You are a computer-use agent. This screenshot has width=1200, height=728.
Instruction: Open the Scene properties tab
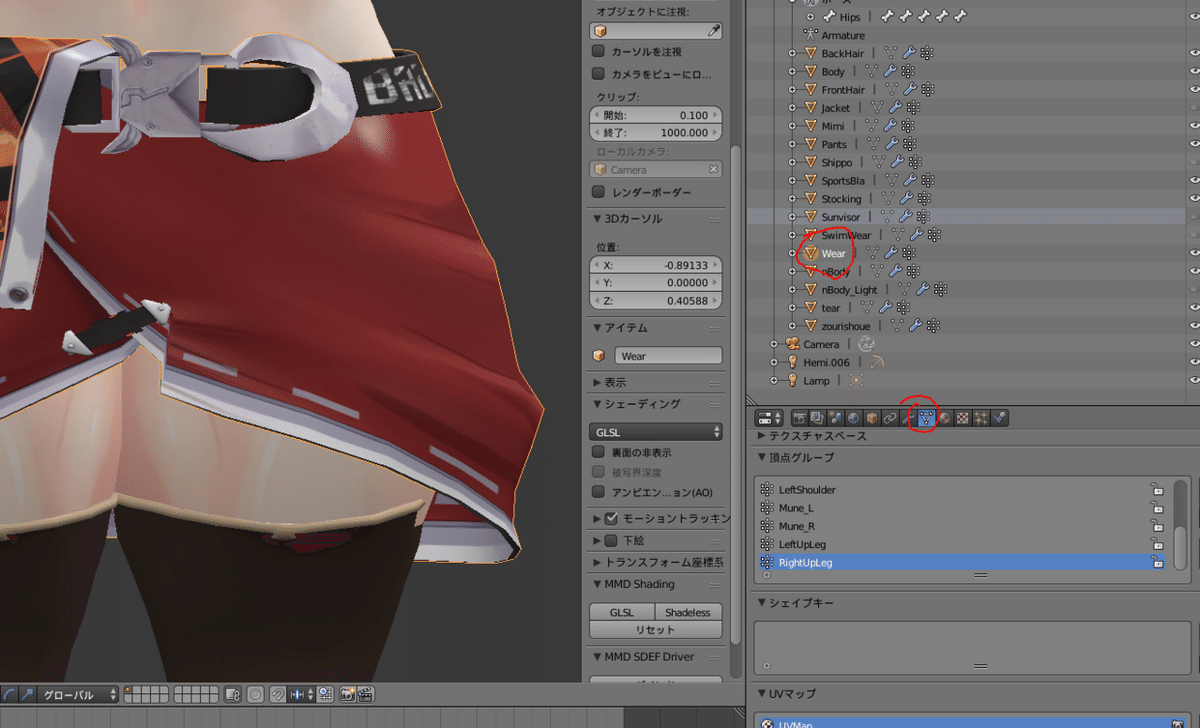tap(835, 418)
